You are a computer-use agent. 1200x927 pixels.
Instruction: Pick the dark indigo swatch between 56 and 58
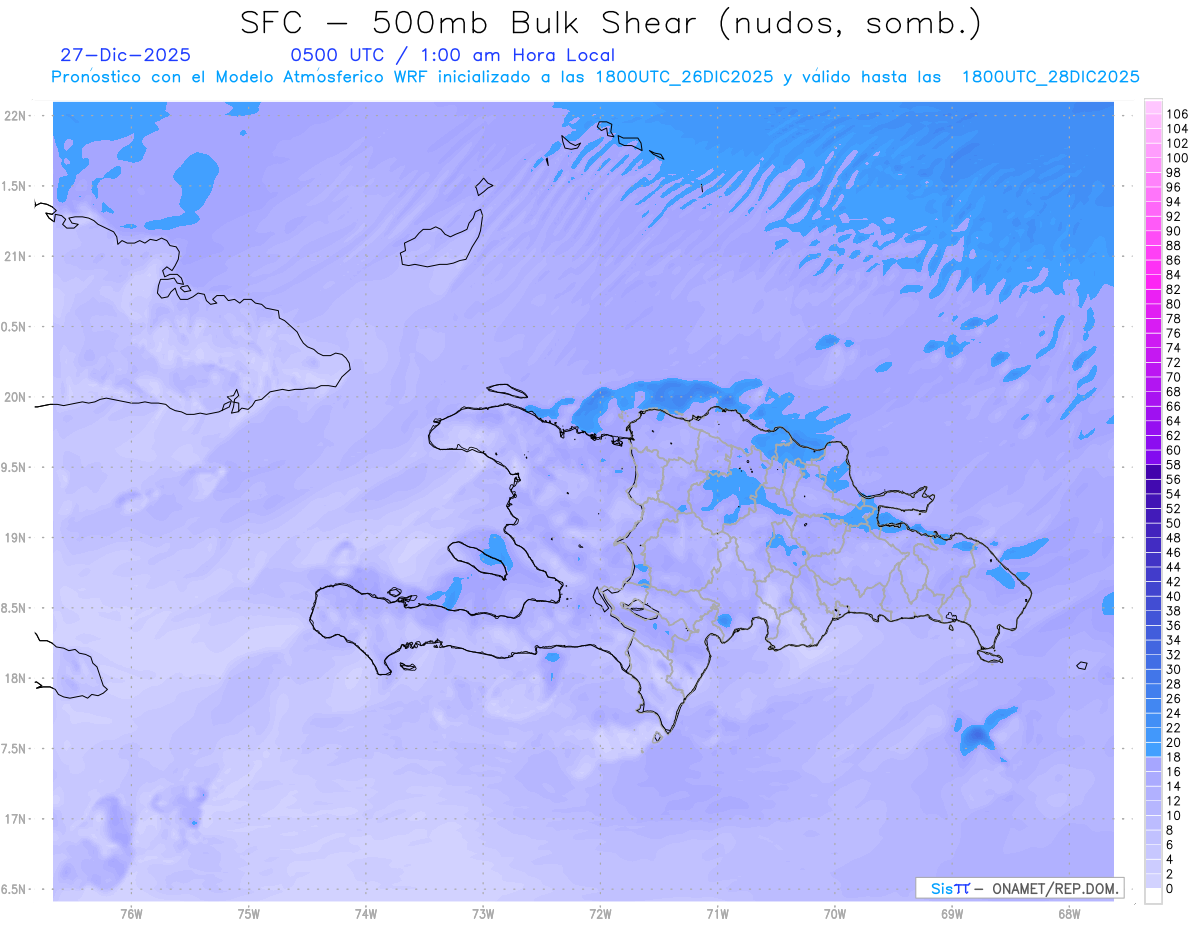(1153, 472)
